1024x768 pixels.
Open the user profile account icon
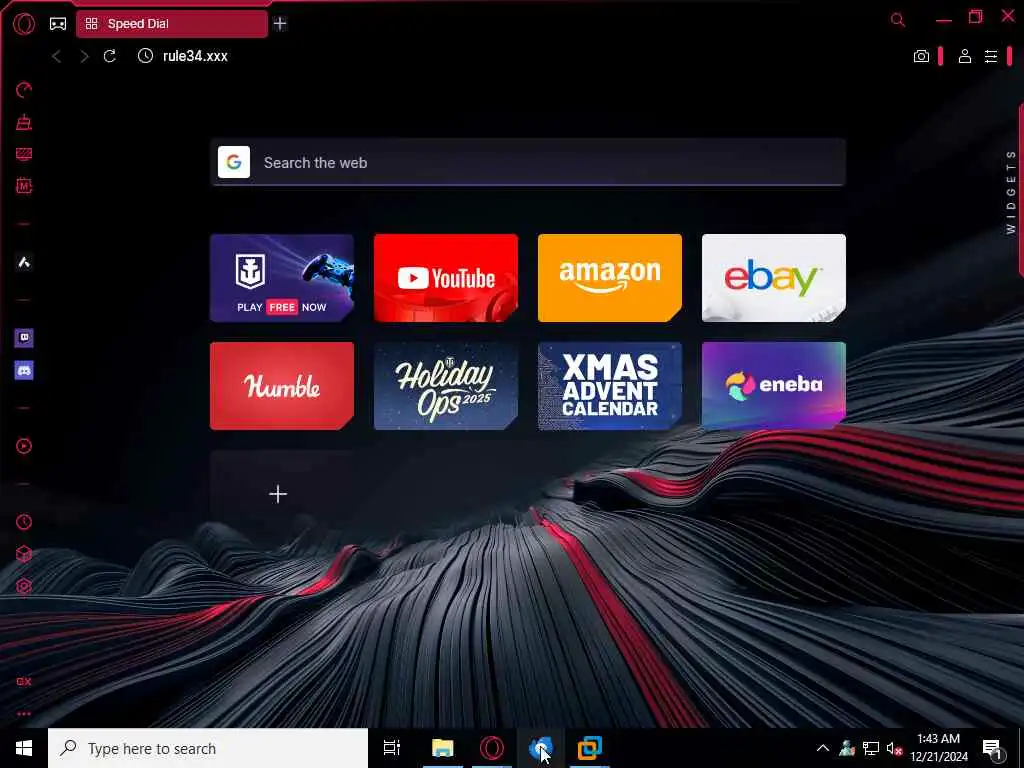pyautogui.click(x=965, y=56)
